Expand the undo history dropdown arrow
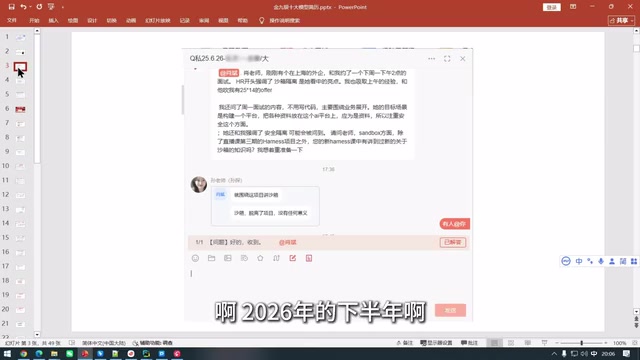 coord(30,7)
